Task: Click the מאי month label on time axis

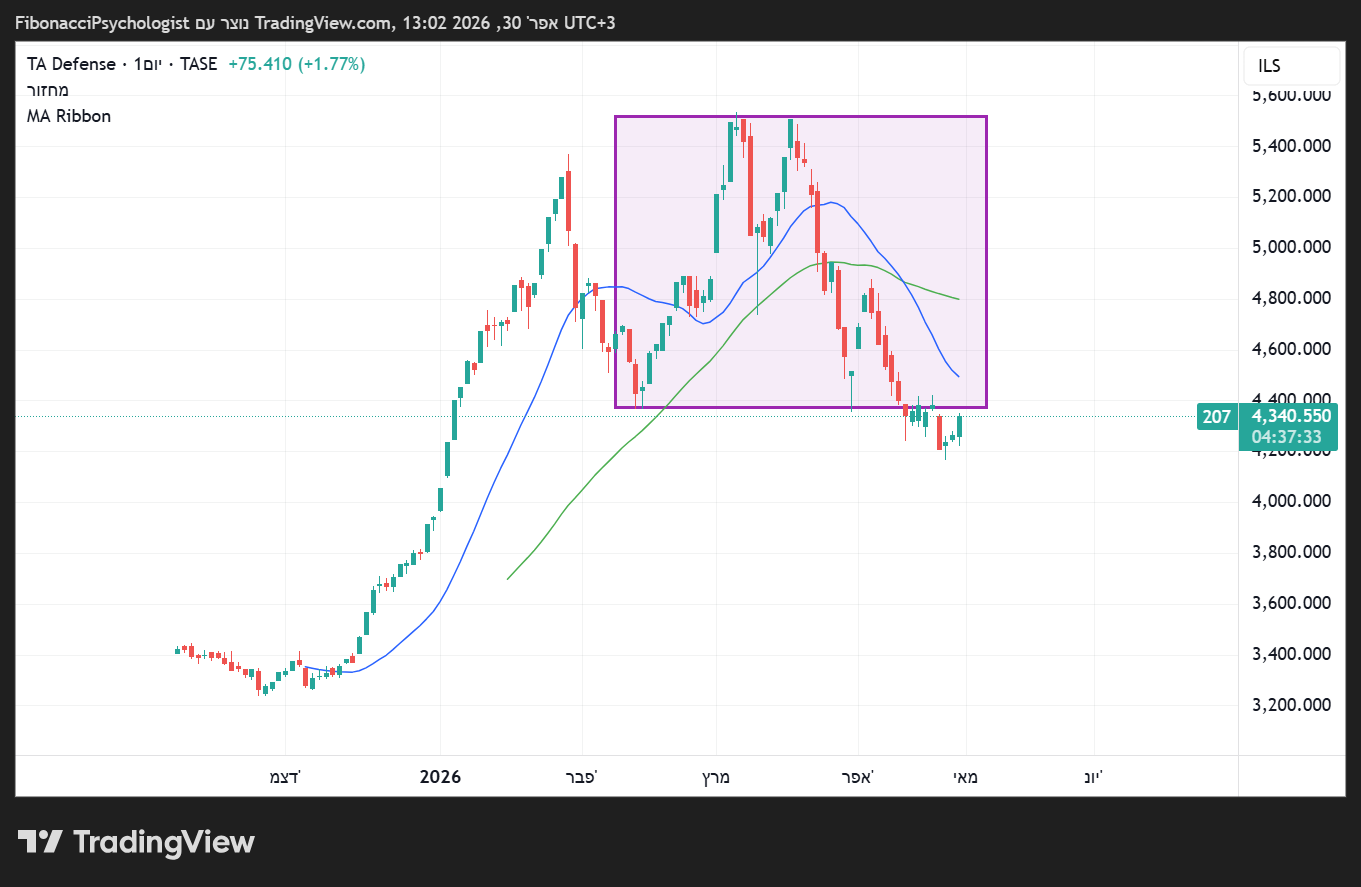Action: click(965, 777)
